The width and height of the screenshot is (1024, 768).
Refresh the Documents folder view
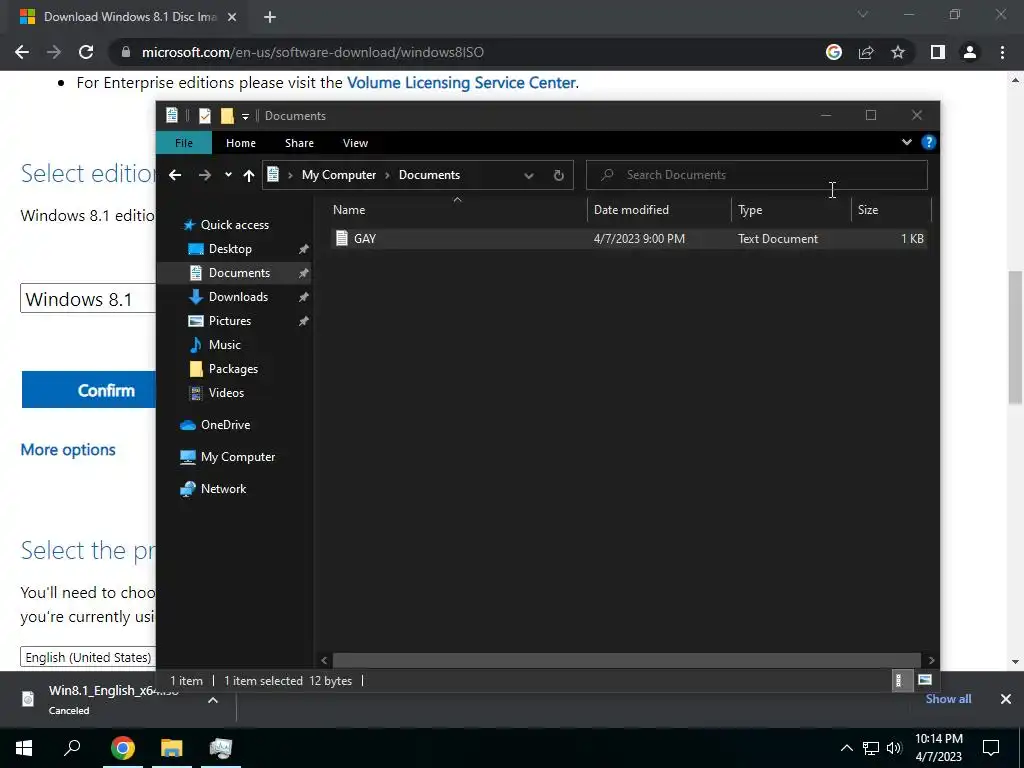tap(558, 175)
